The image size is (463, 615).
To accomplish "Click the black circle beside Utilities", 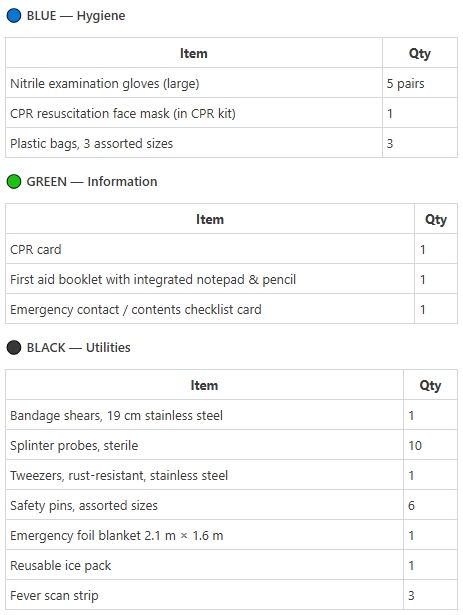I will click(14, 348).
